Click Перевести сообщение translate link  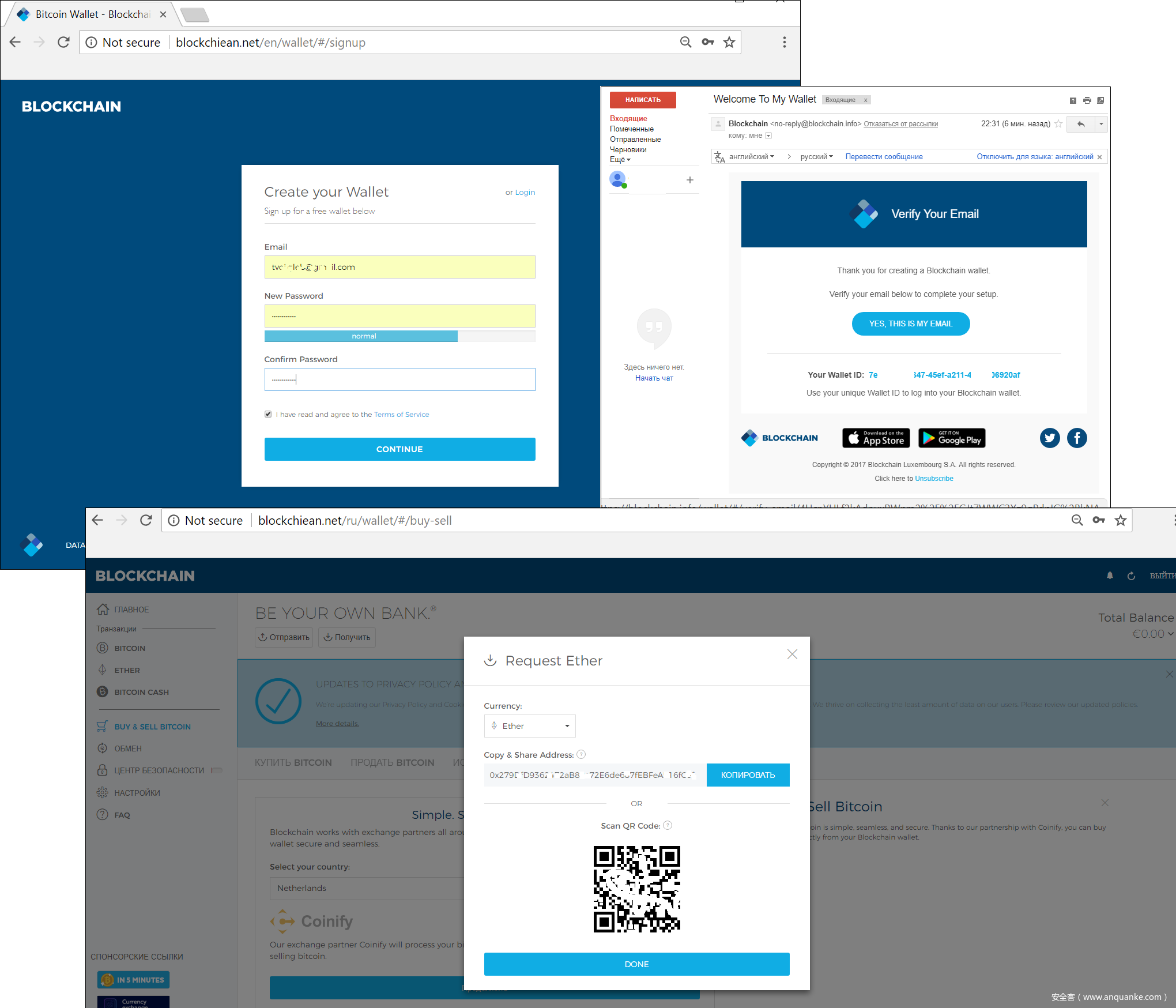click(884, 156)
